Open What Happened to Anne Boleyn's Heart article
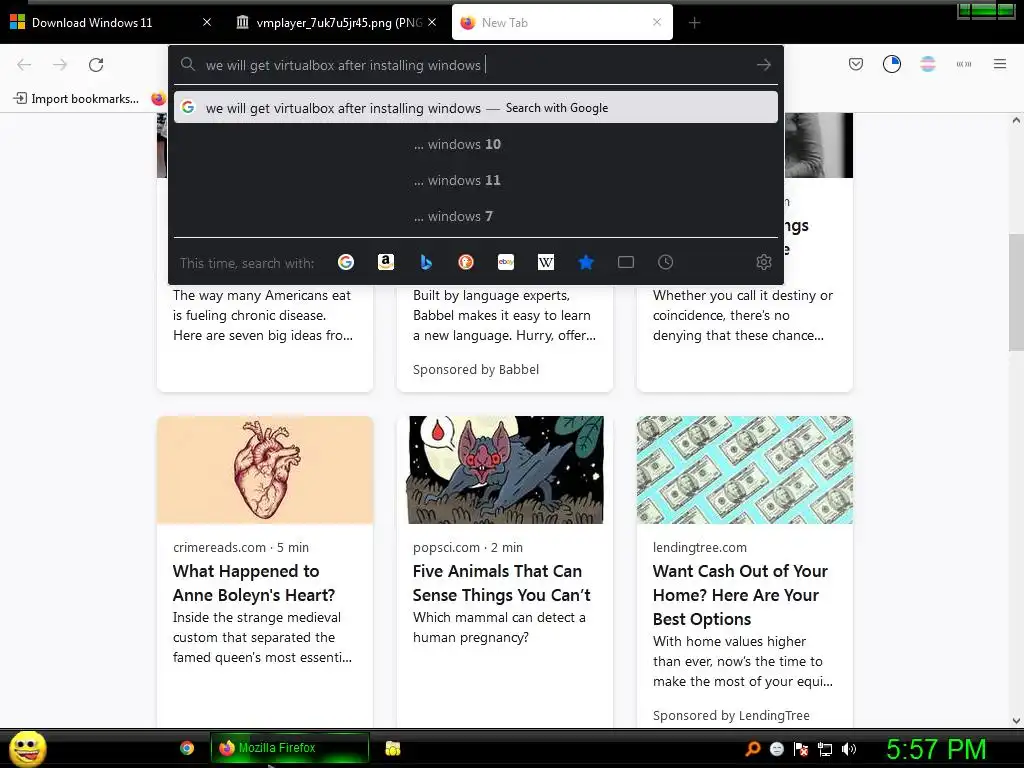This screenshot has width=1024, height=768. [254, 583]
